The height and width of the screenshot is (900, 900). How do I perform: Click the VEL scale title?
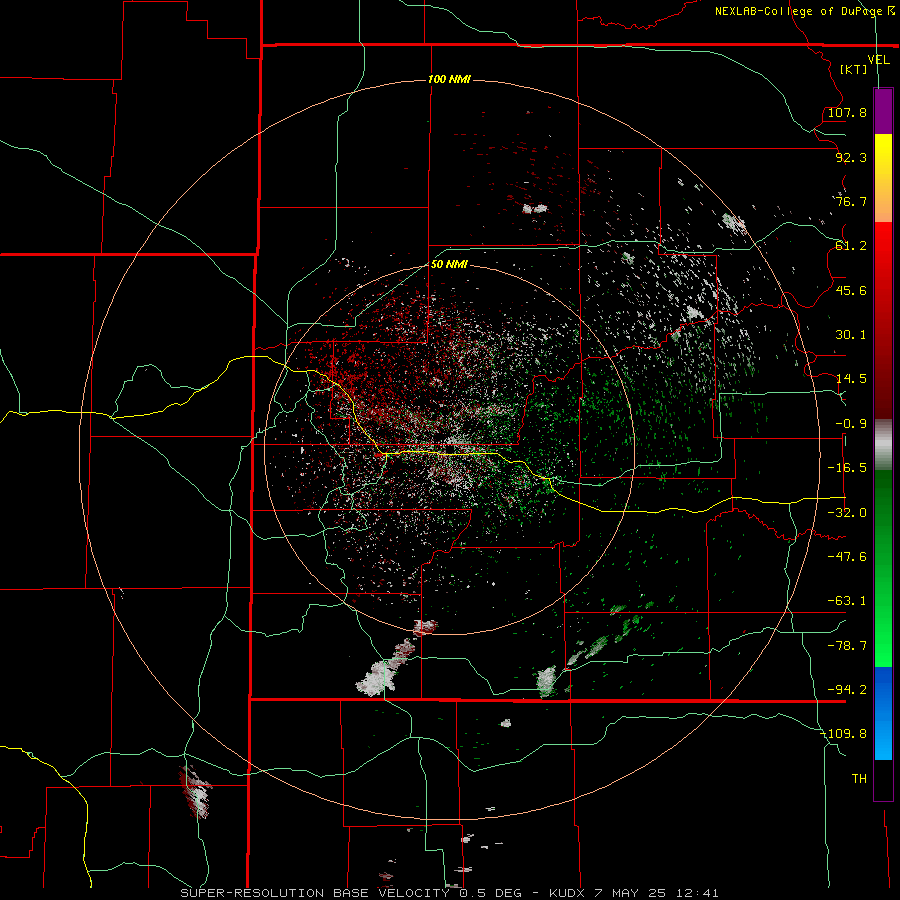coord(879,60)
